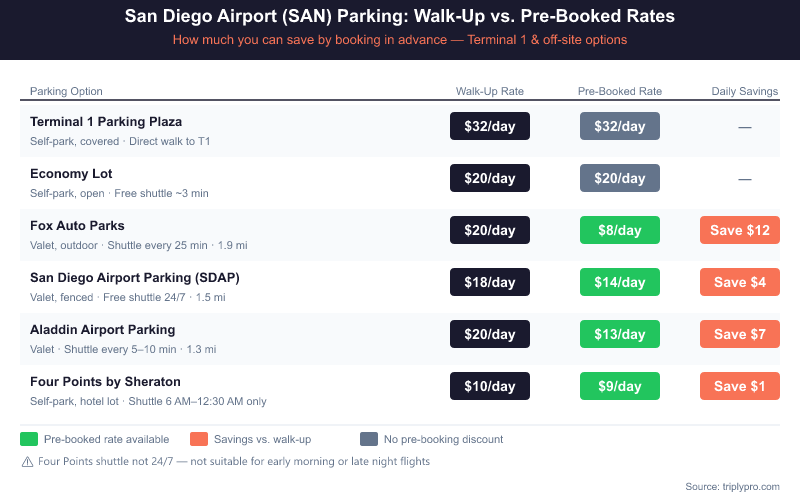Click Terminal 1 Parking Plaza $32/day walk-up rate

click(490, 126)
